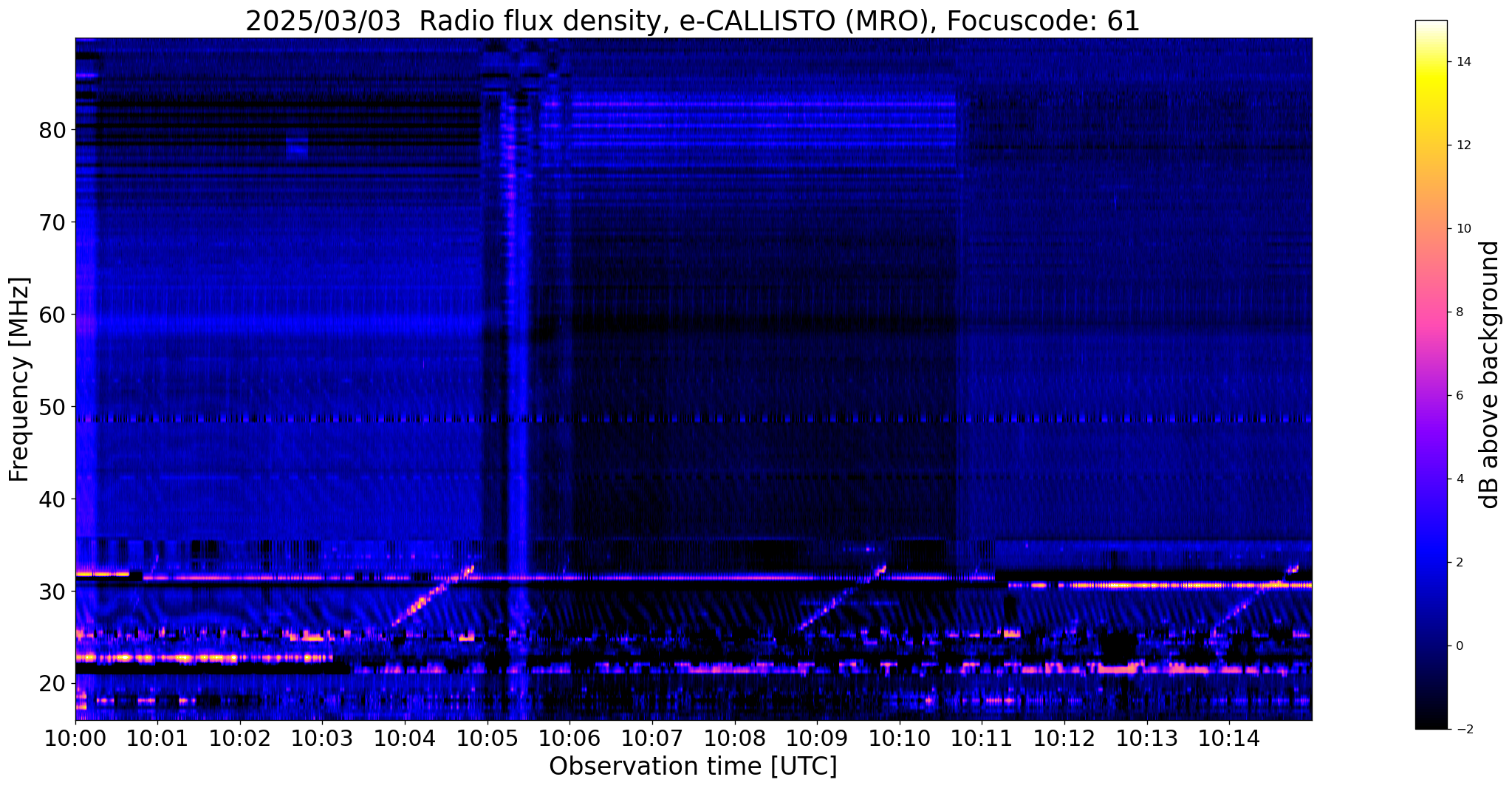Click the 70 MHz frequency tick label

(x=52, y=222)
